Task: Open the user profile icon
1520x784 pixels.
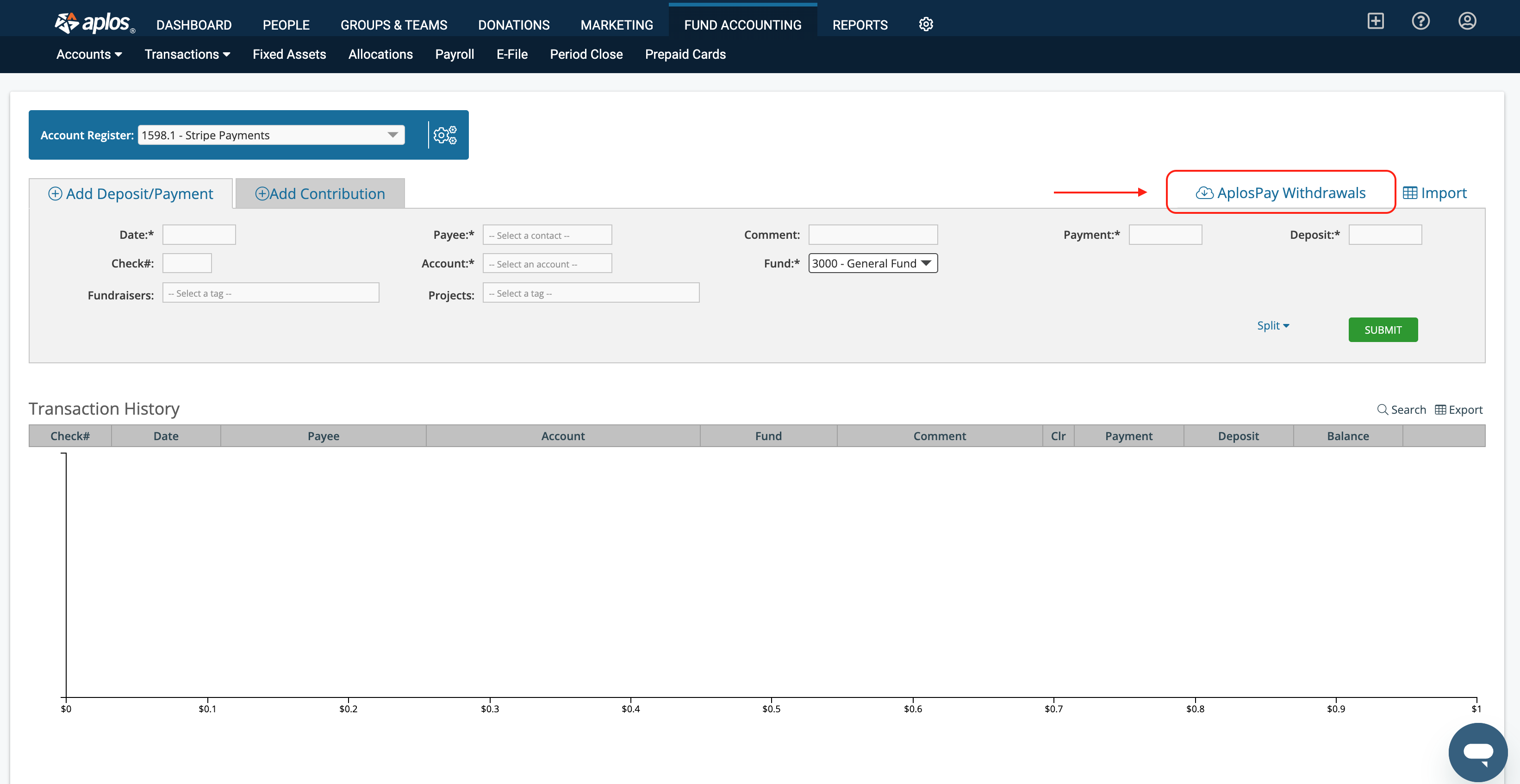Action: point(1468,21)
